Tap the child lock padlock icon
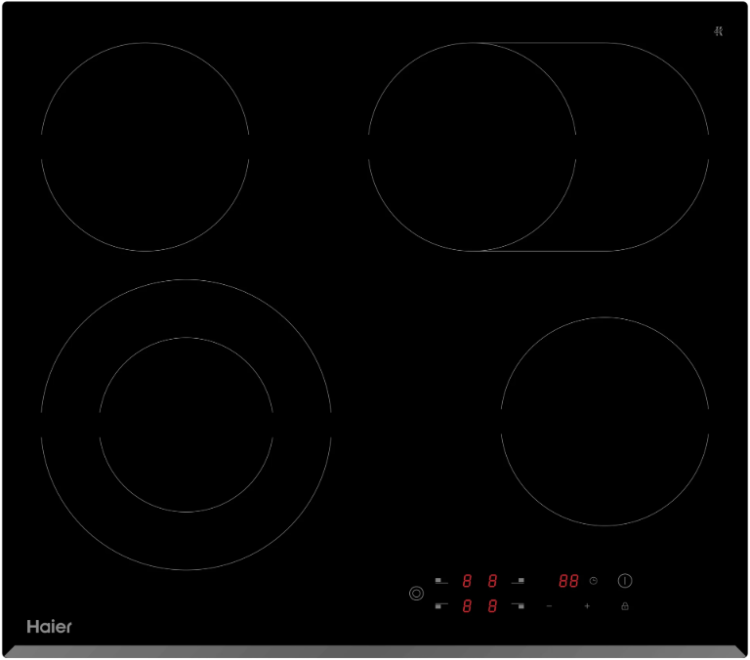Image resolution: width=750 pixels, height=660 pixels. coord(625,606)
